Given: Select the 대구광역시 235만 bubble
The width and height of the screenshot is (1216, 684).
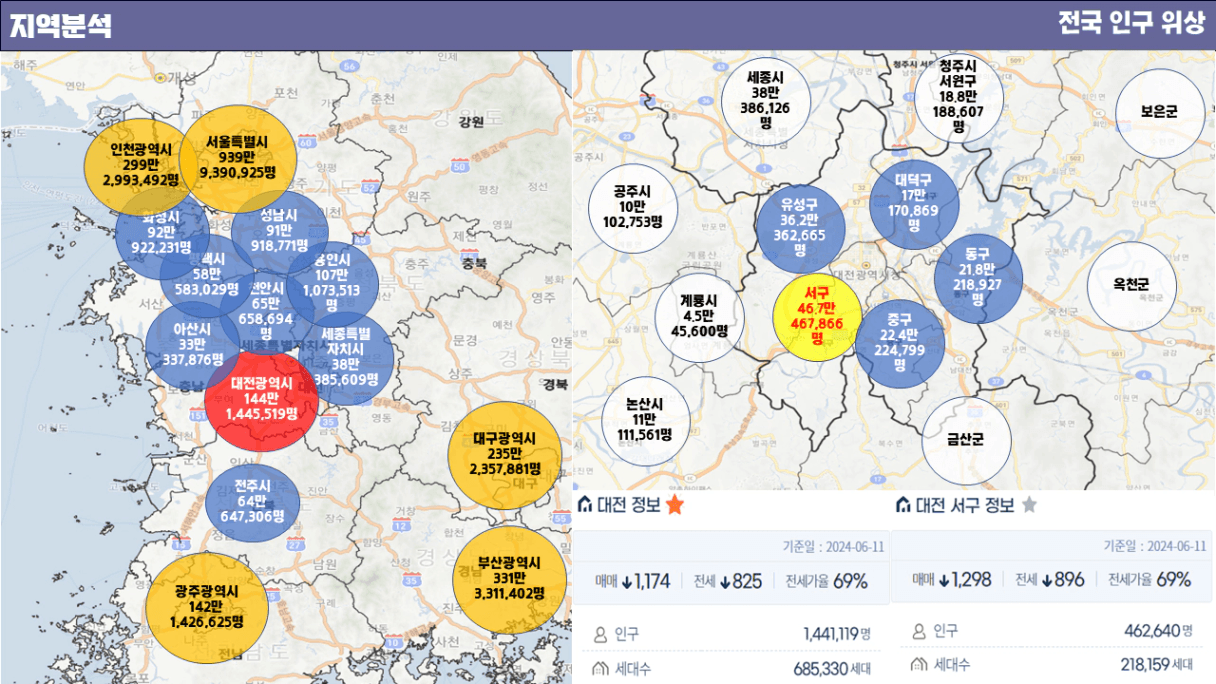Looking at the screenshot, I should click(x=506, y=453).
